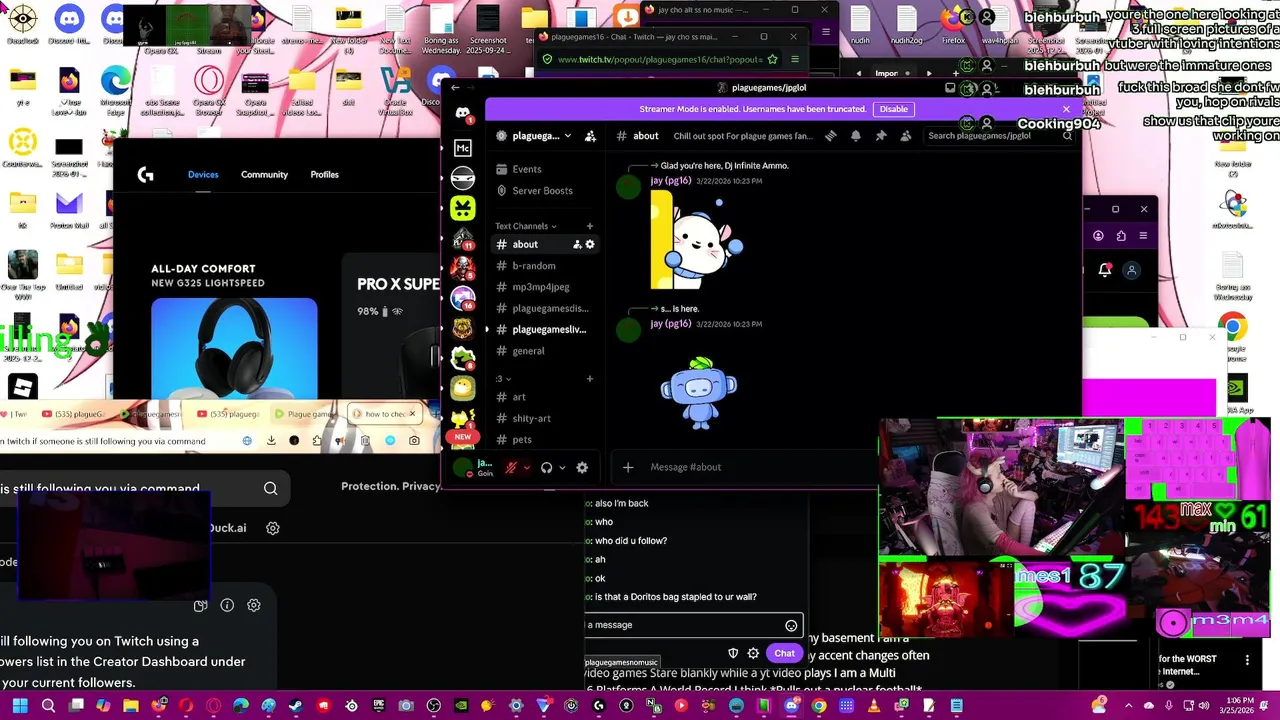Viewport: 1280px width, 720px height.
Task: Create channel in Text Channels category
Action: point(590,226)
